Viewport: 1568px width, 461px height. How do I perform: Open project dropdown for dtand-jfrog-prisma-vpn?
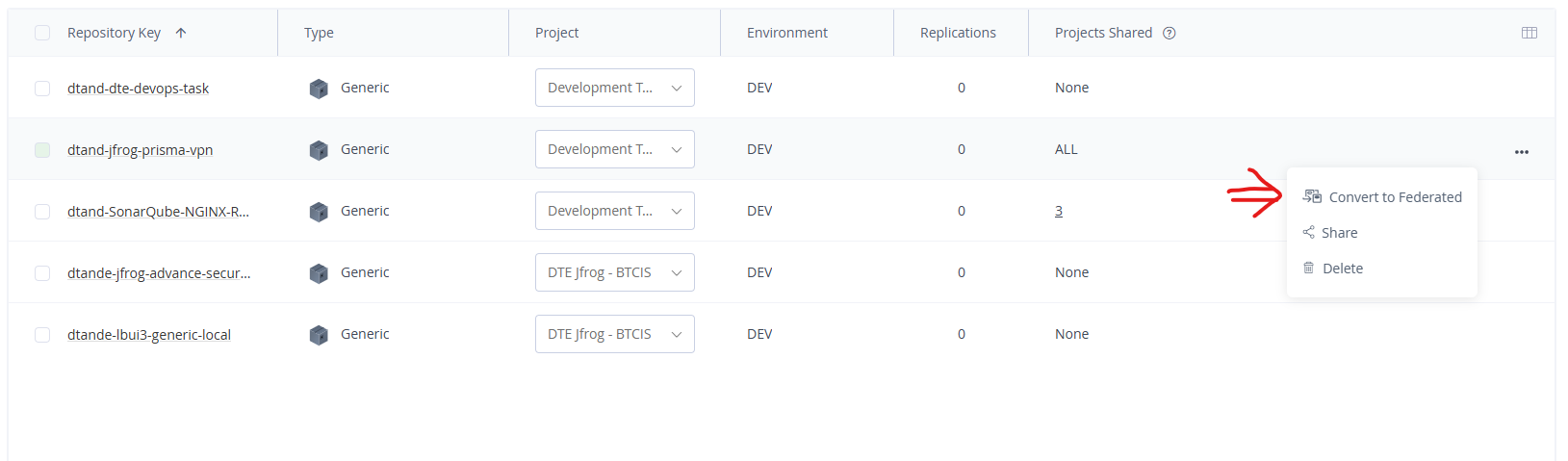pyautogui.click(x=615, y=149)
